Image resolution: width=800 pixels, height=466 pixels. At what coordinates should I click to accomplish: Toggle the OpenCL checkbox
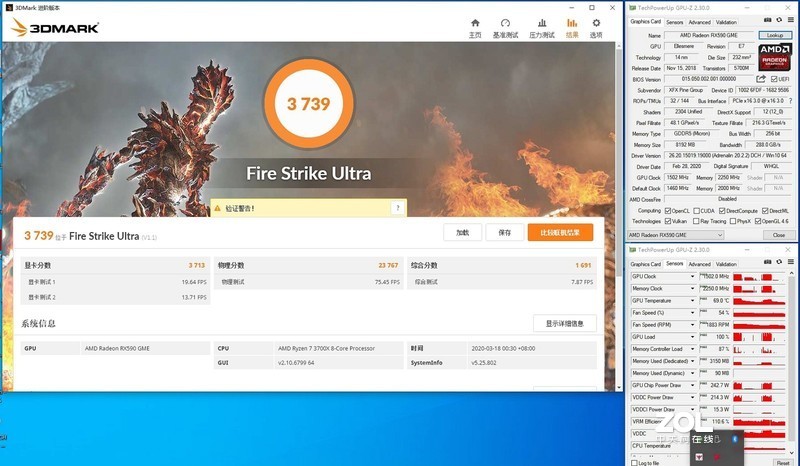pyautogui.click(x=667, y=211)
